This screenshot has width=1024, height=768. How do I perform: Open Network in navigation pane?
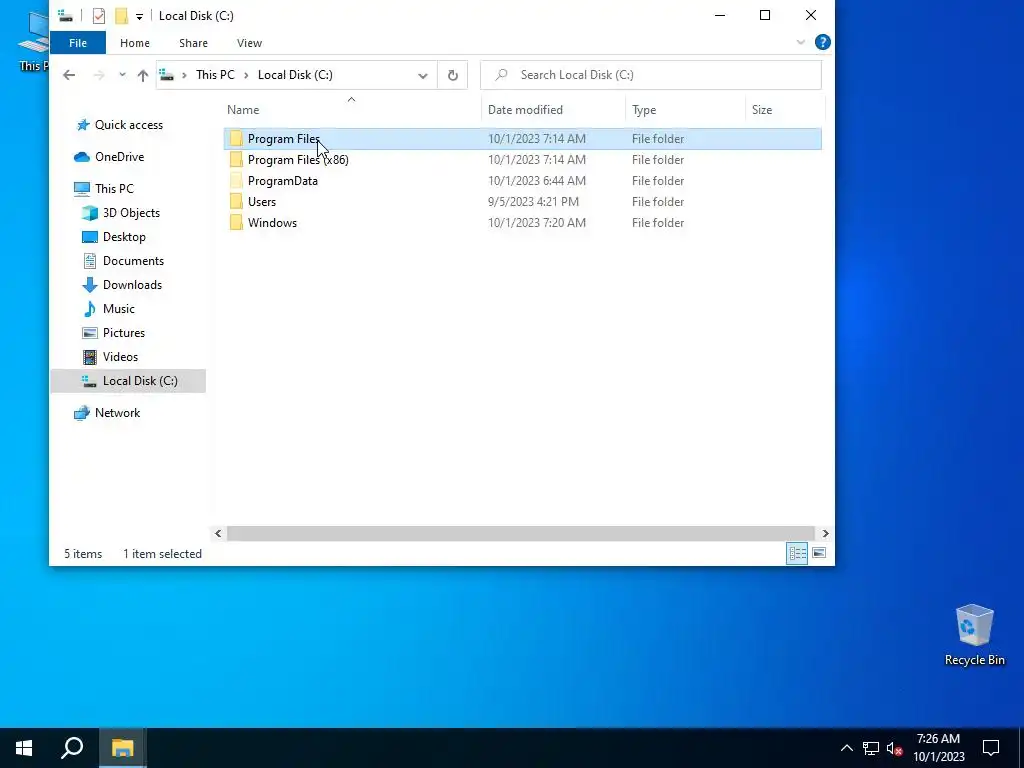pos(118,413)
